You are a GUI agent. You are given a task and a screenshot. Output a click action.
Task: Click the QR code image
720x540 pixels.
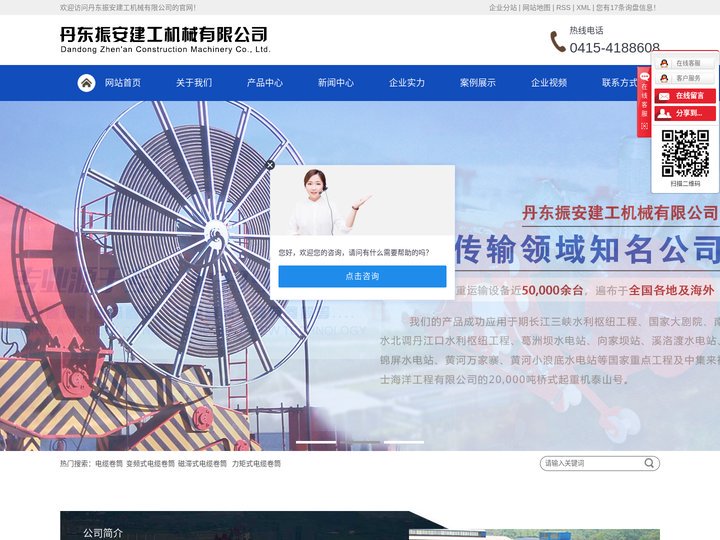(x=685, y=153)
